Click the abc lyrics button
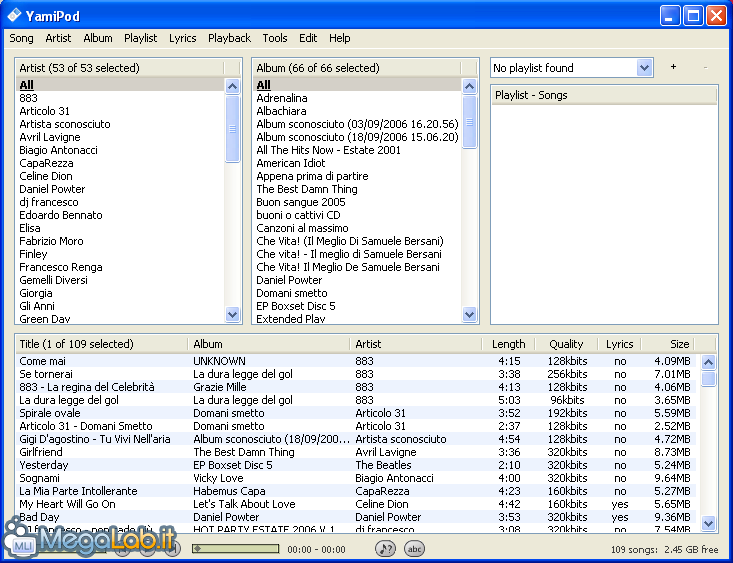 415,549
